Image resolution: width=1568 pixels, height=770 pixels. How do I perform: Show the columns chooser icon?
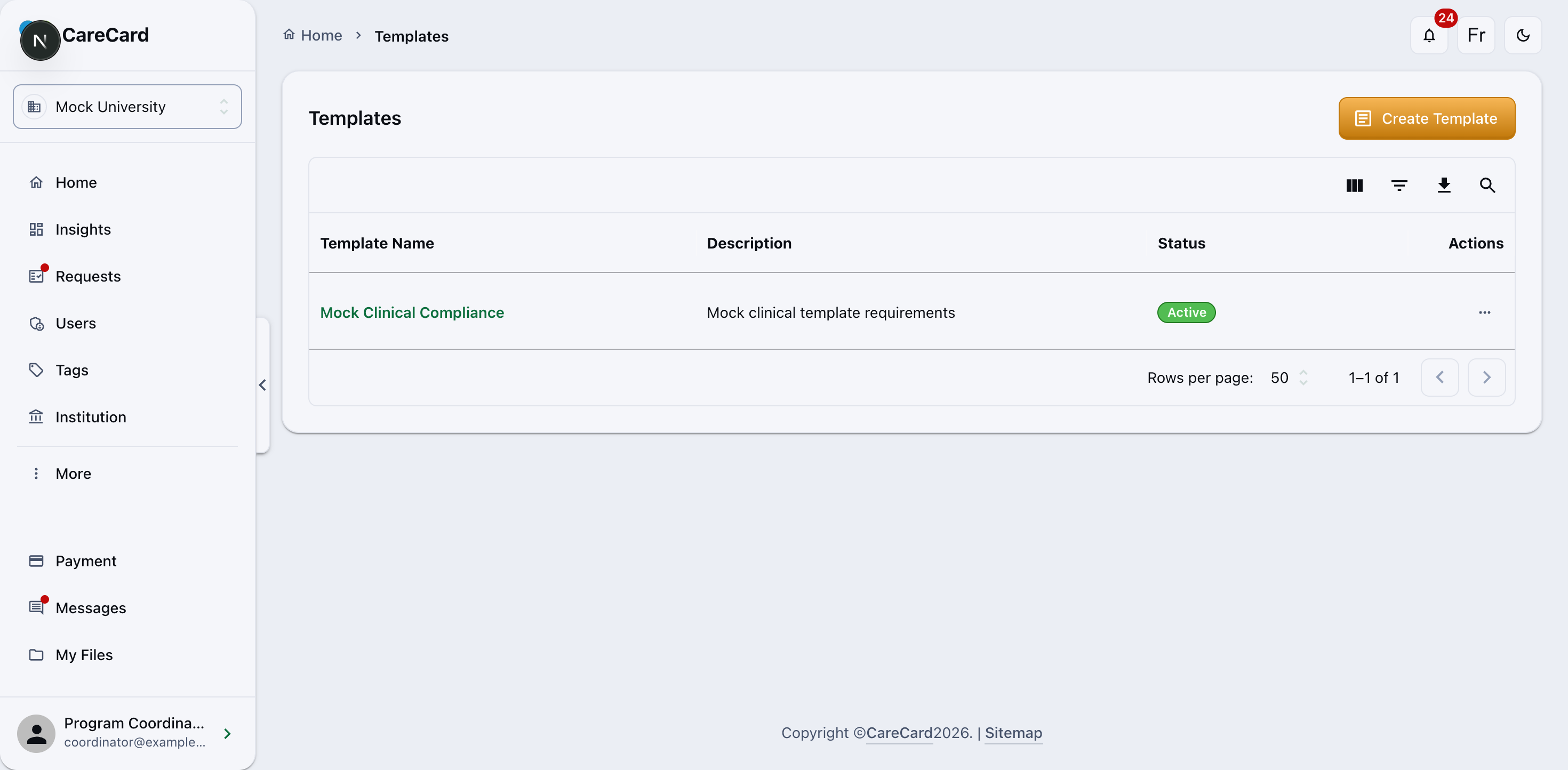[x=1354, y=185]
